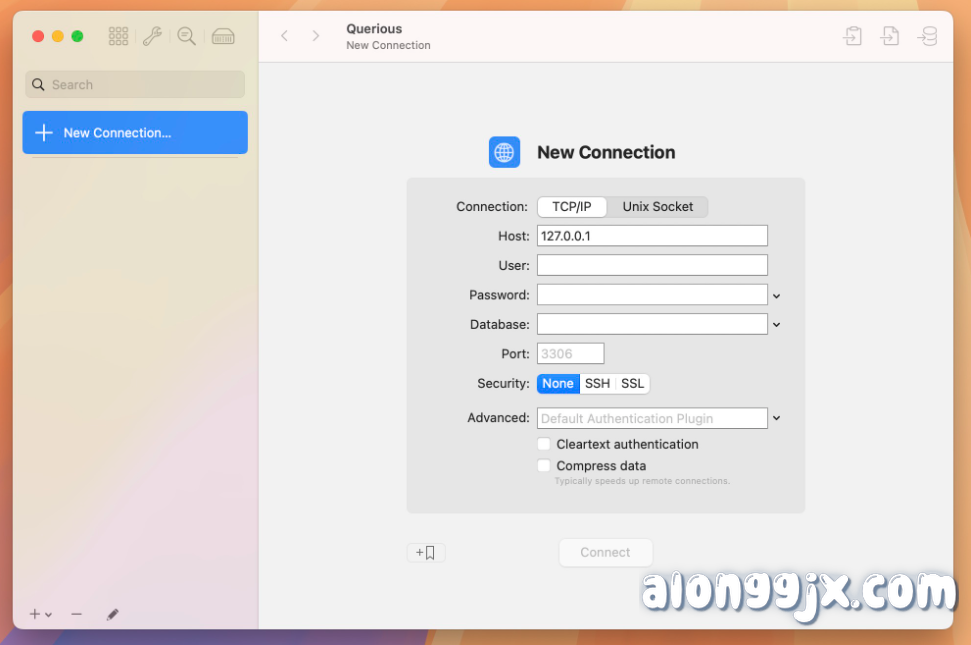Open the Default Authentication Plugin dropdown
The height and width of the screenshot is (645, 971).
pyautogui.click(x=777, y=418)
